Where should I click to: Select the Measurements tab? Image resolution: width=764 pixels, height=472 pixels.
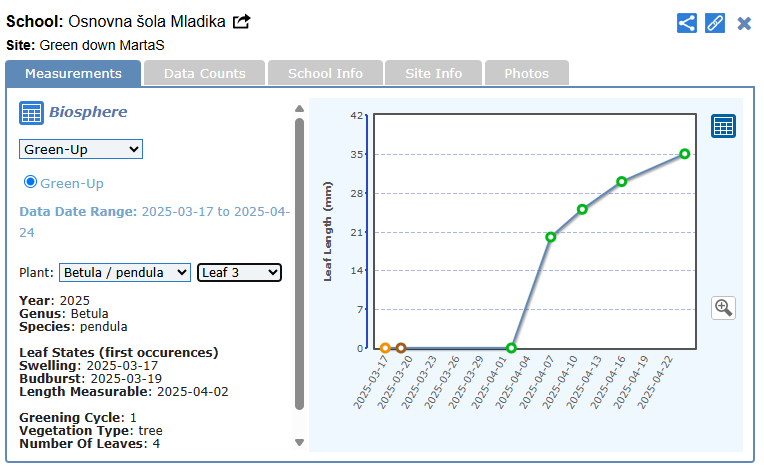[x=73, y=73]
